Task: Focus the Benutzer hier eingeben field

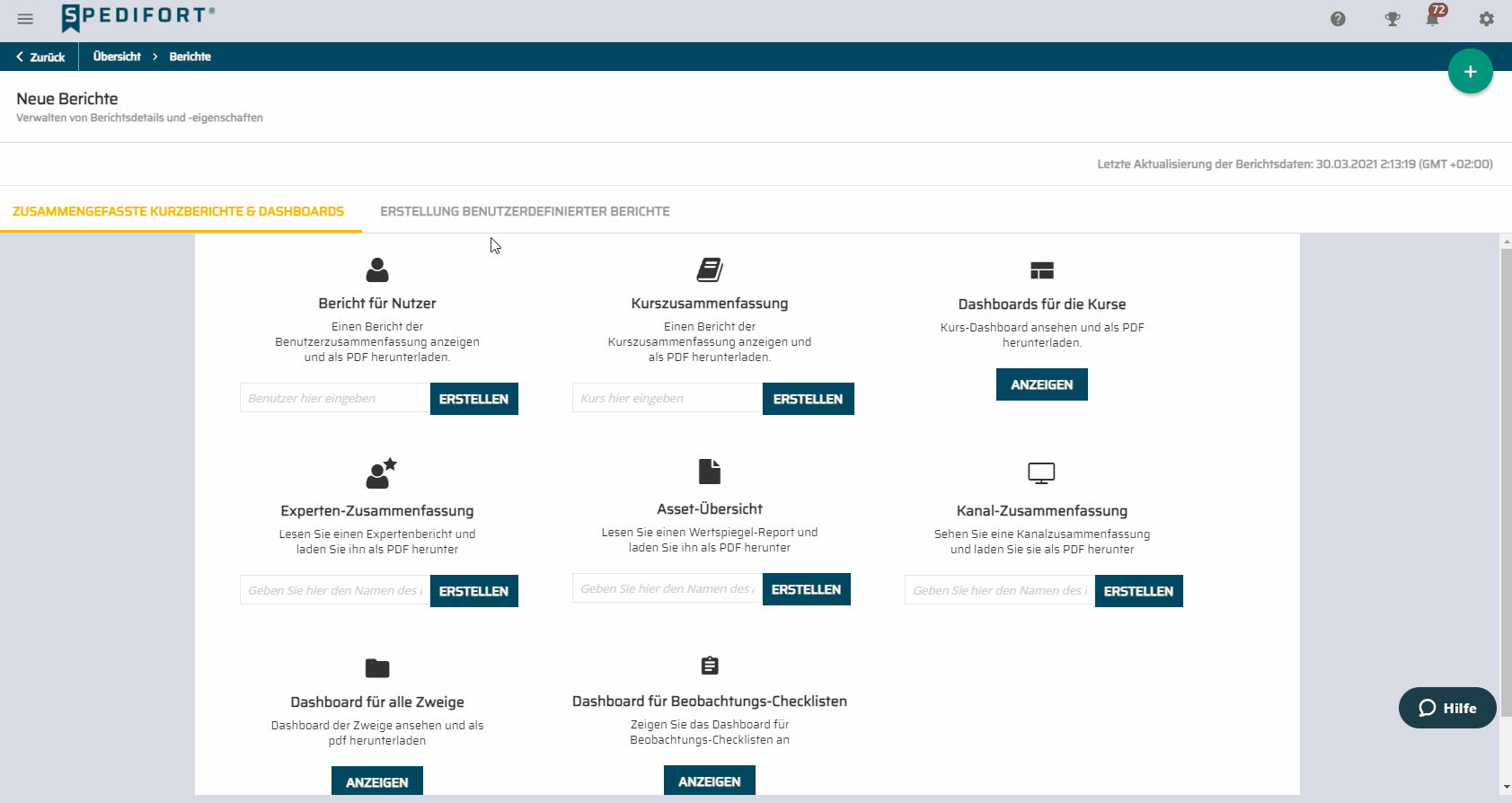Action: pyautogui.click(x=335, y=398)
